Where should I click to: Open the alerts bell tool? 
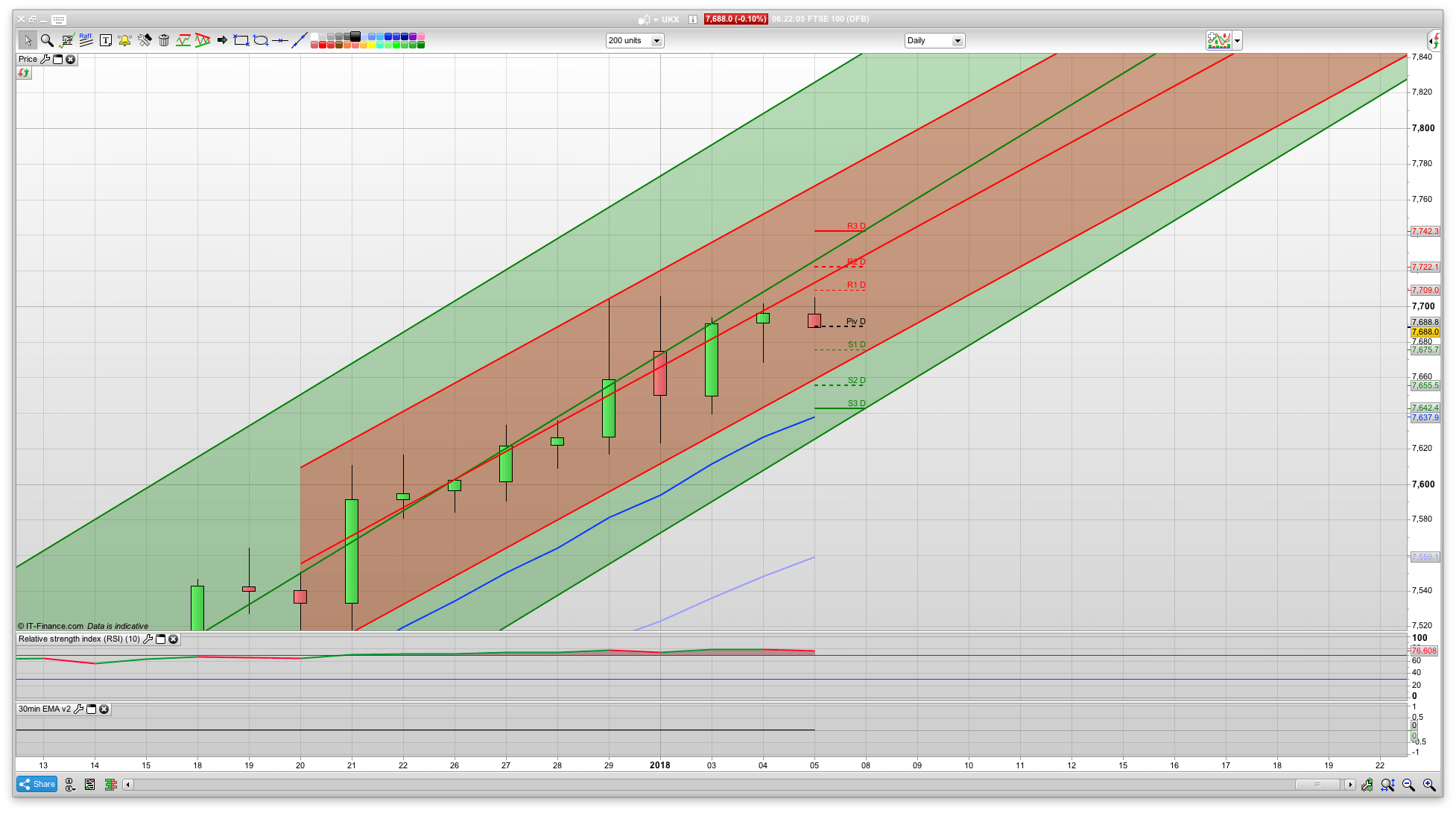point(124,40)
